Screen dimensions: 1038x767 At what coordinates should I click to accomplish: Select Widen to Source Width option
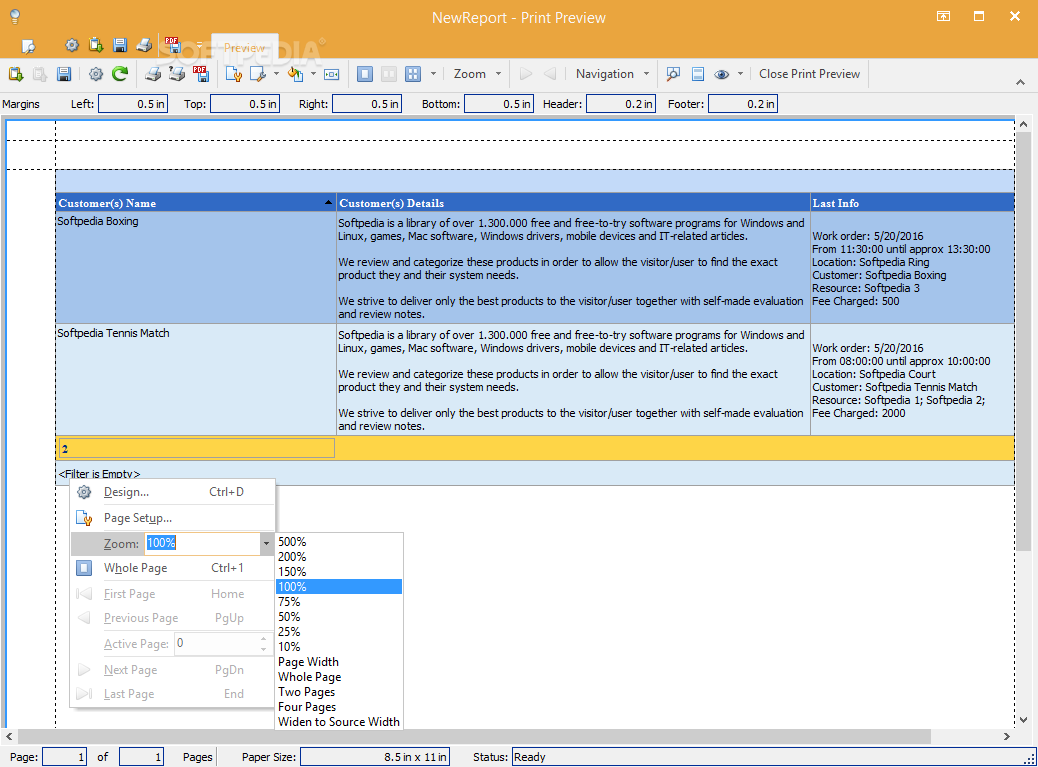pos(338,721)
